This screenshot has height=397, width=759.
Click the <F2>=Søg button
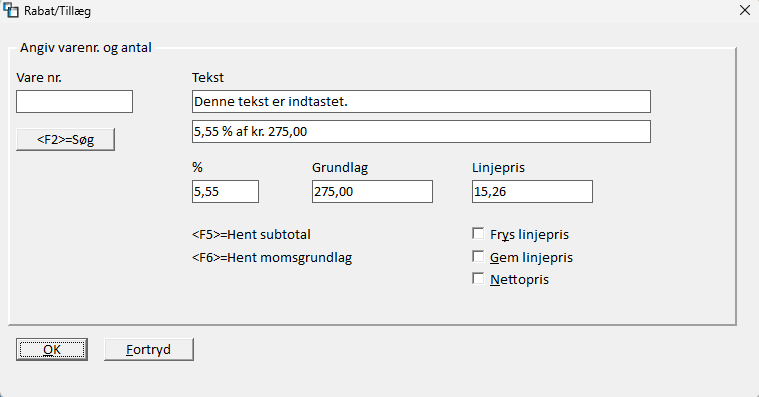(x=65, y=139)
